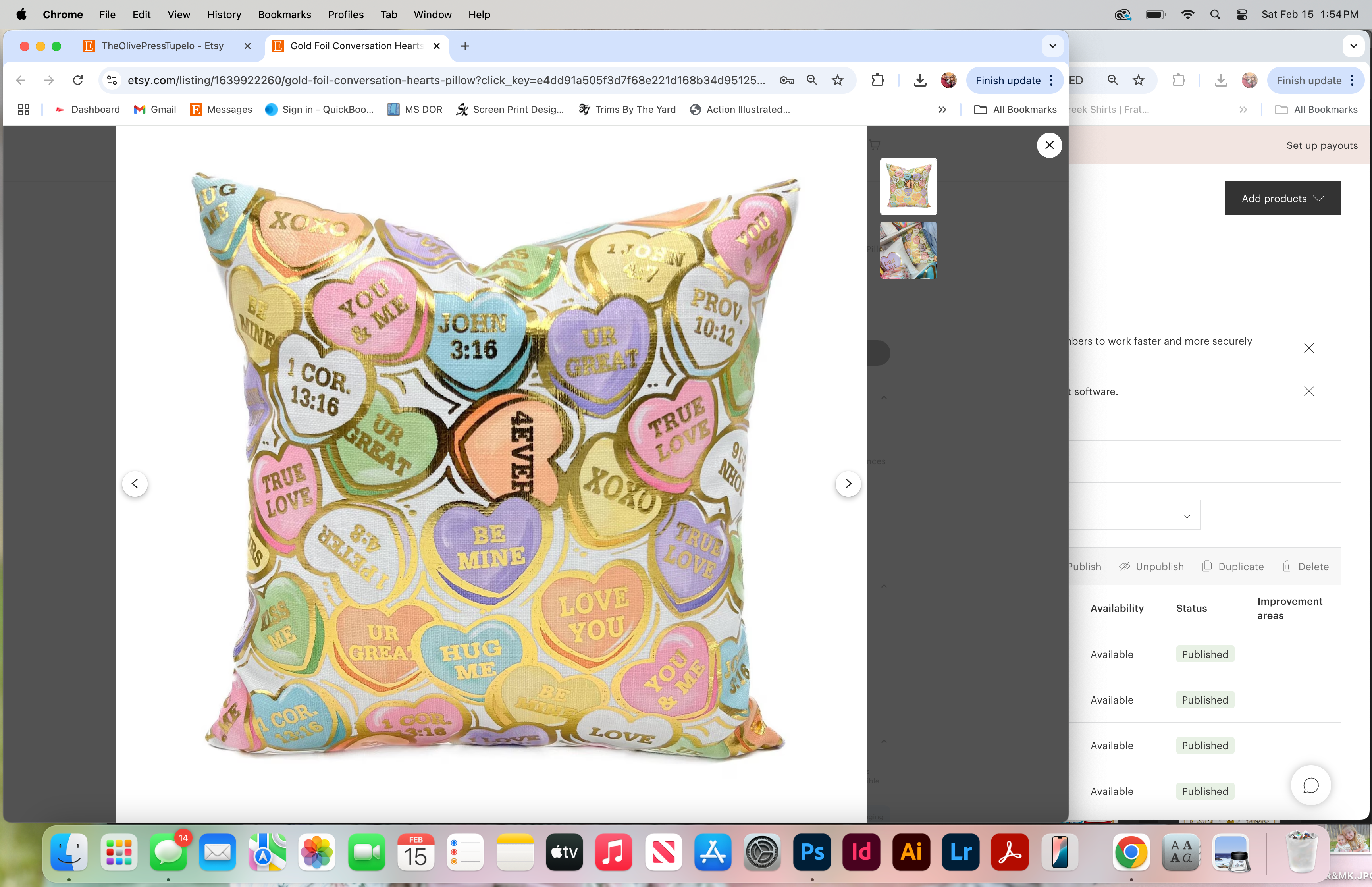1372x887 pixels.
Task: Click the Set up payouts link
Action: (1321, 146)
